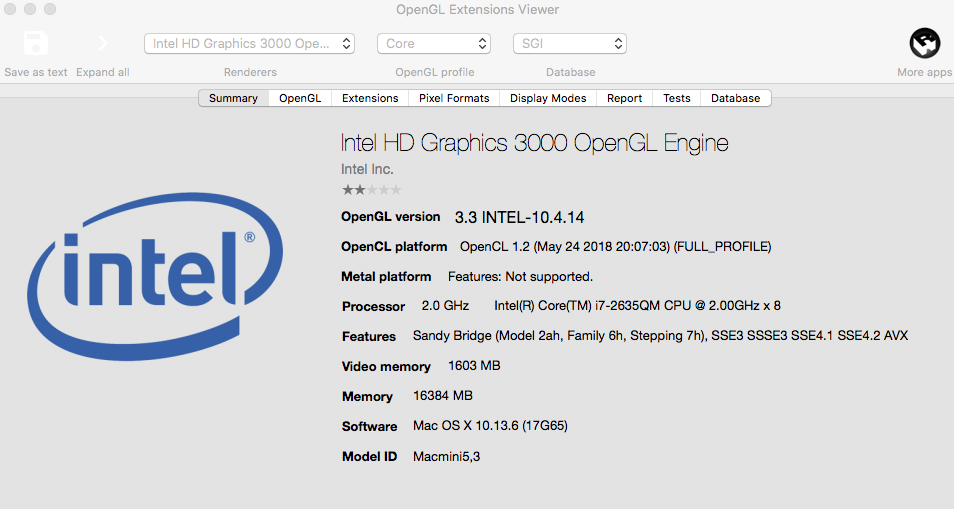Click the processor speed value 2.0 GHz
The width and height of the screenshot is (954, 509).
[445, 306]
